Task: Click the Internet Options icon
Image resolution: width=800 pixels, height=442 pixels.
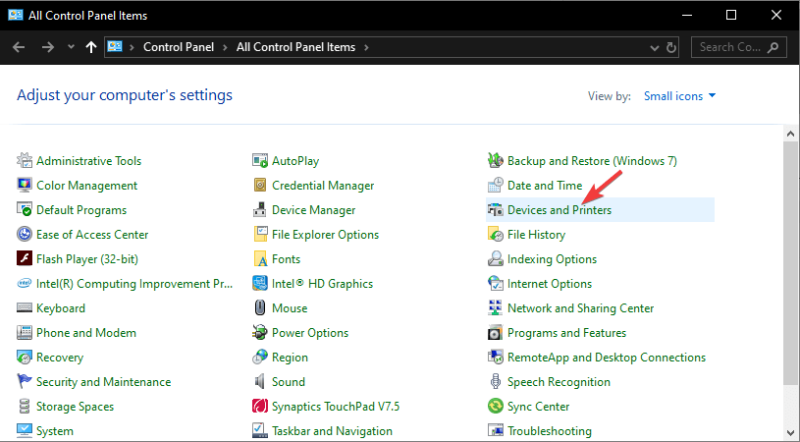Action: coord(495,283)
